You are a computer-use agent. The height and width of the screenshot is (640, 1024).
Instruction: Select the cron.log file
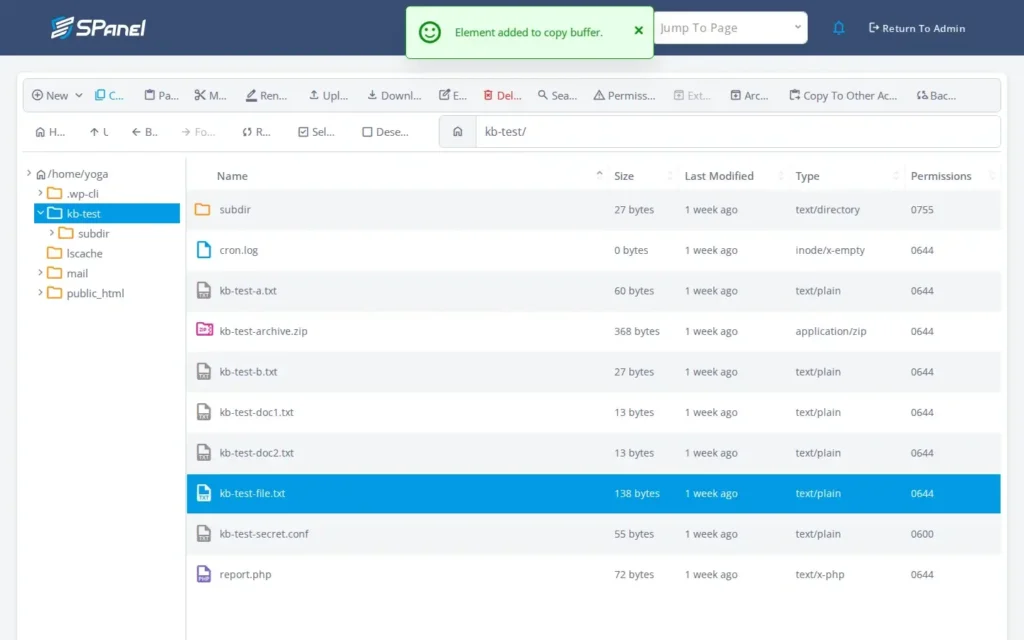(593, 250)
